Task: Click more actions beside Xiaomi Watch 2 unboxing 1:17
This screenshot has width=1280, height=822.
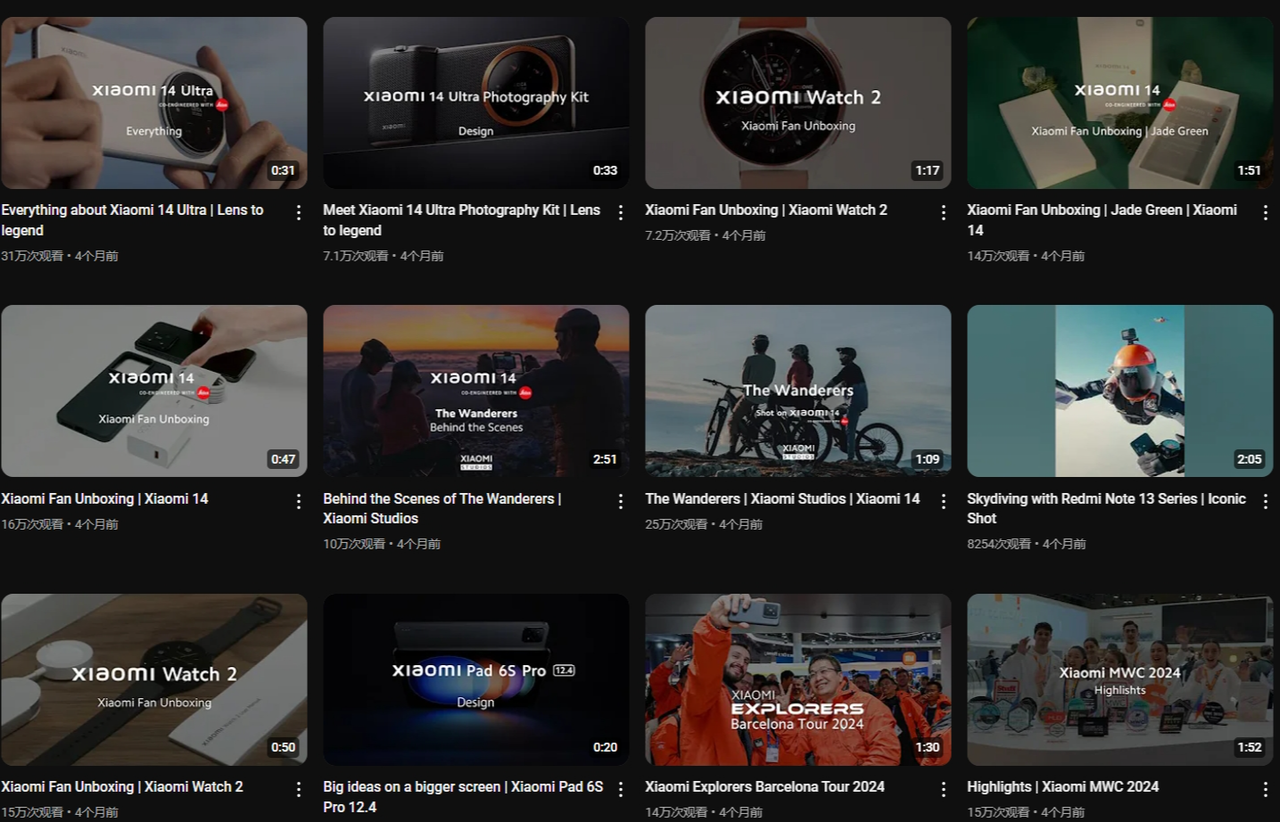Action: coord(942,212)
